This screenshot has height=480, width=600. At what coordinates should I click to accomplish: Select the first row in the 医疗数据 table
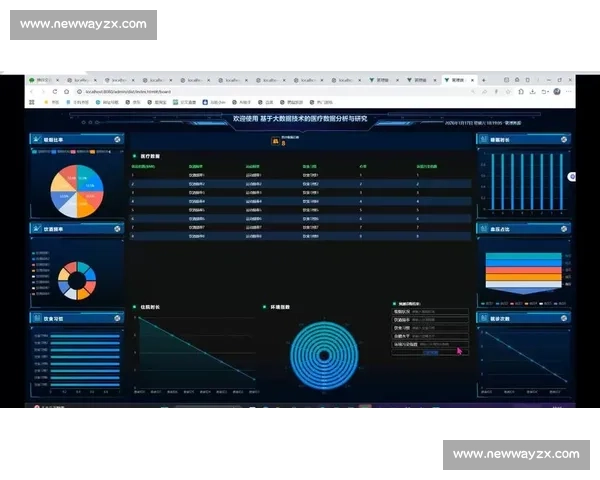tap(300, 176)
